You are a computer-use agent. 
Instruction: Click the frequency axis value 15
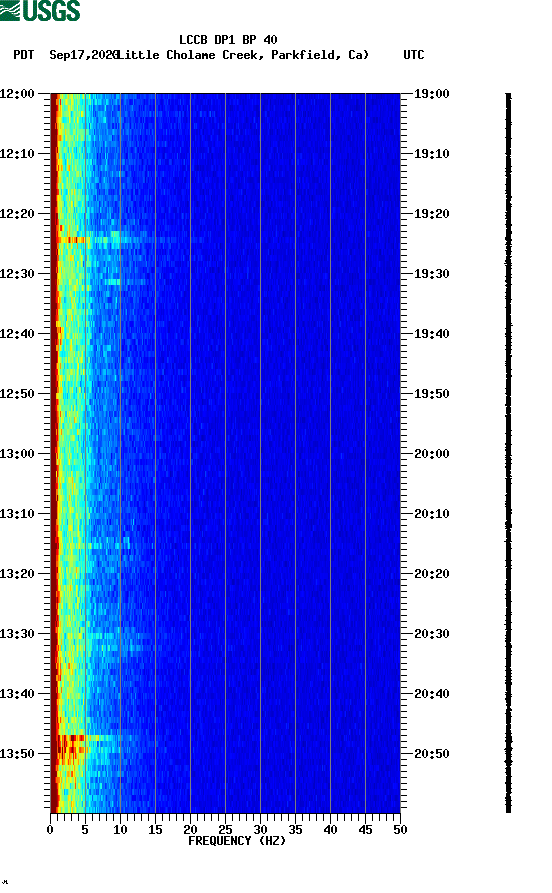[x=155, y=830]
